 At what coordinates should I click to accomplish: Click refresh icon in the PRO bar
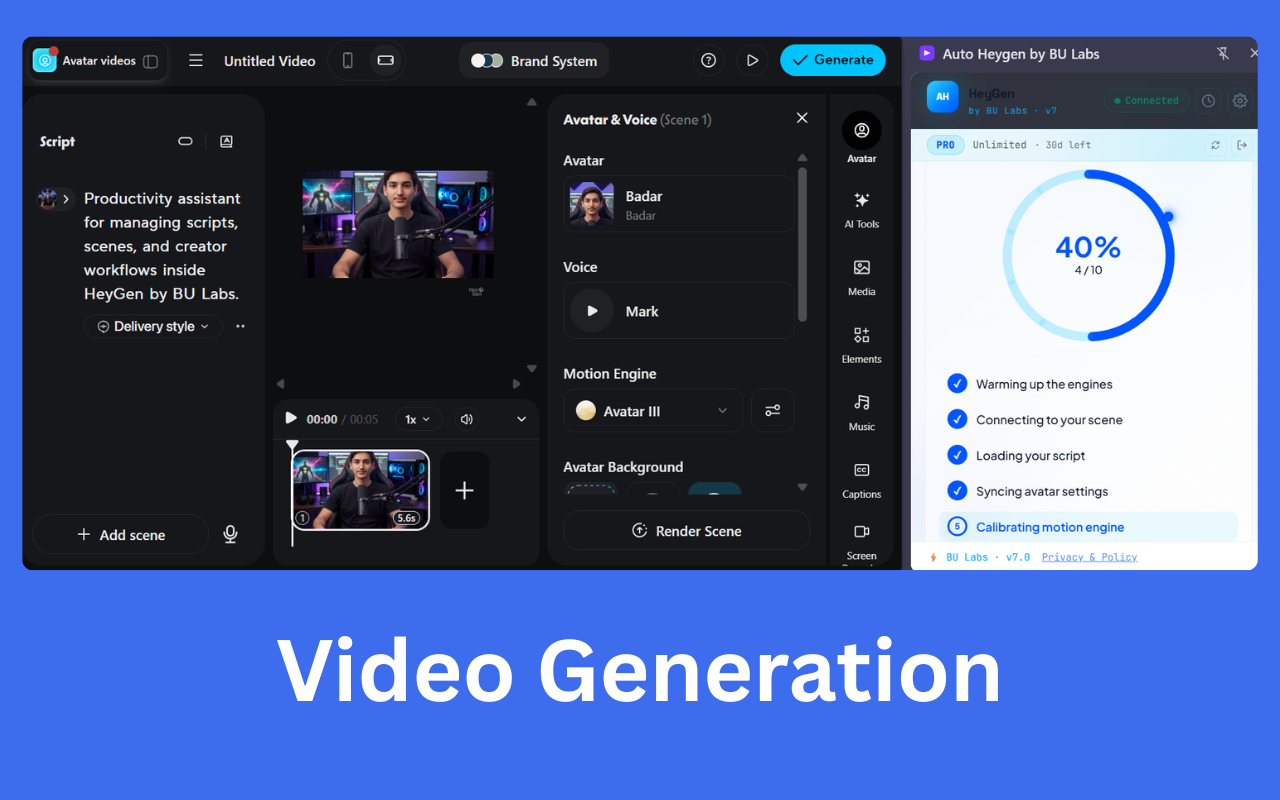click(x=1215, y=145)
